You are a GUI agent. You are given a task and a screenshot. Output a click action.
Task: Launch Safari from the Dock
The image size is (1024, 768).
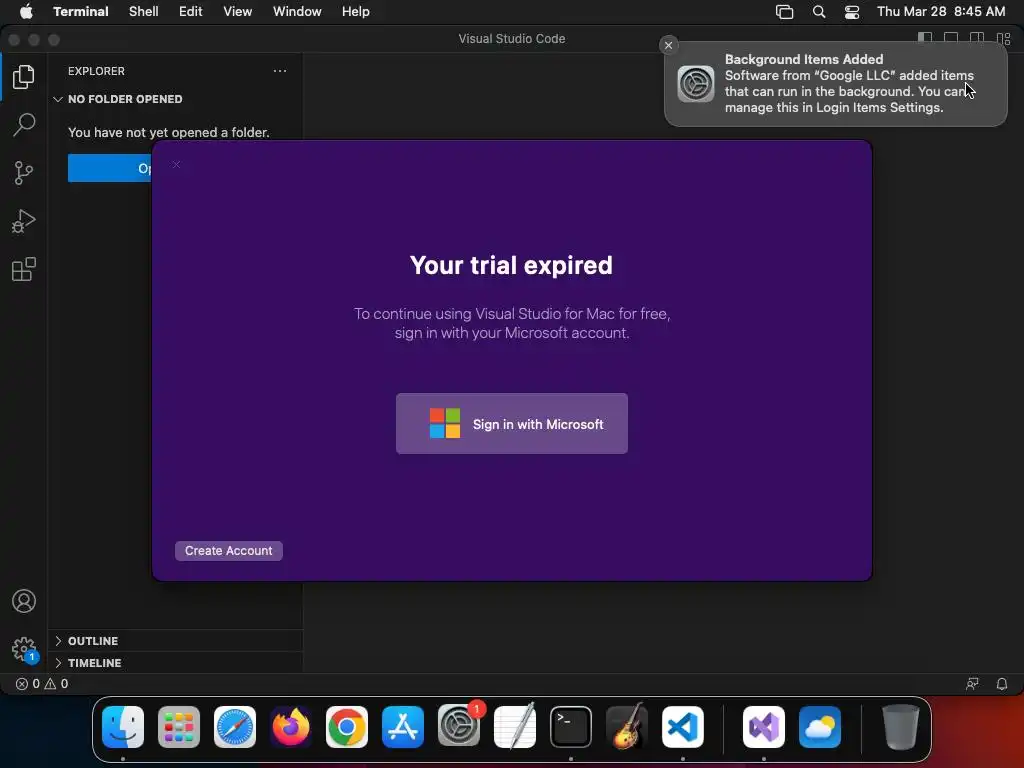(235, 726)
